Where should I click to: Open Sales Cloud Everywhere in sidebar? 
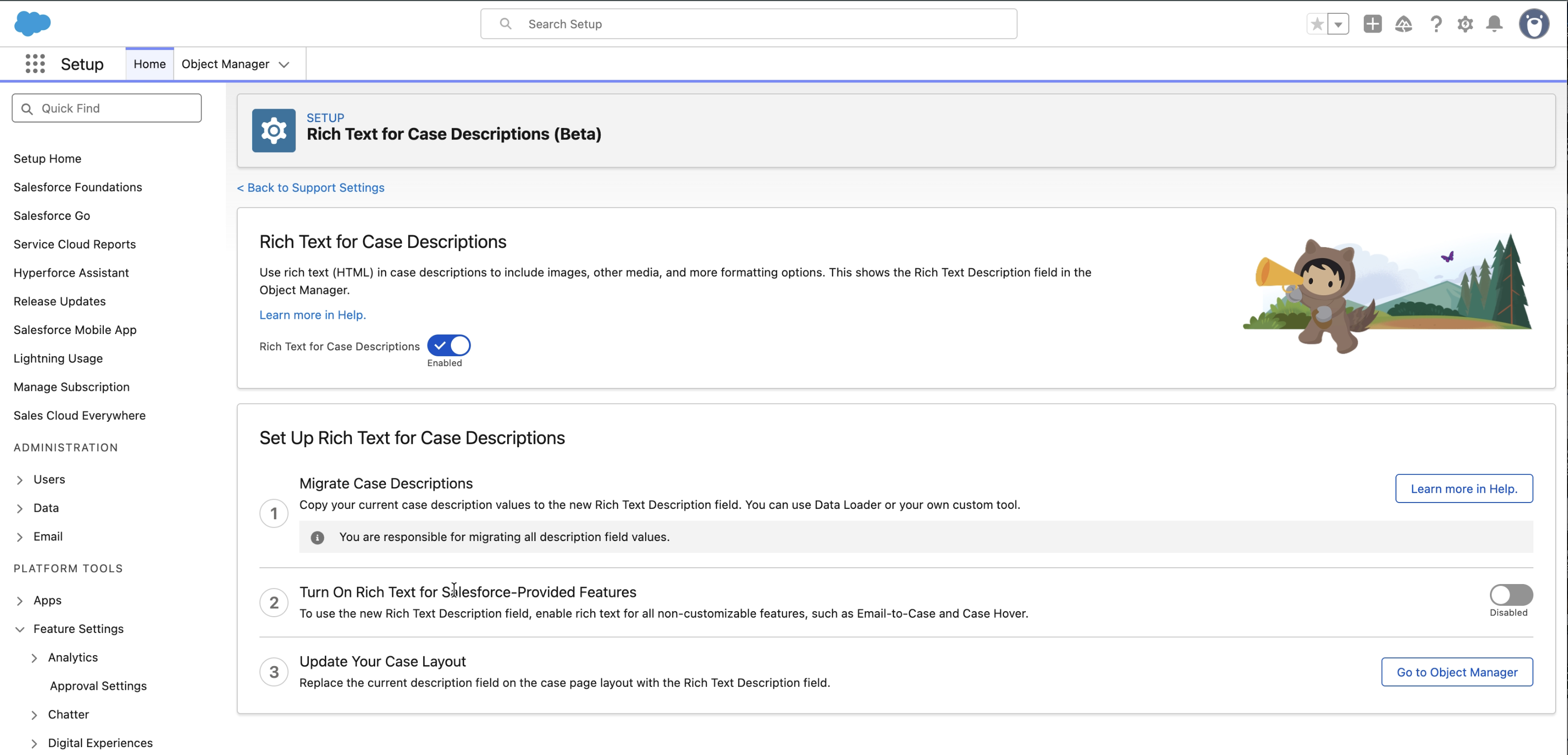[x=80, y=416]
